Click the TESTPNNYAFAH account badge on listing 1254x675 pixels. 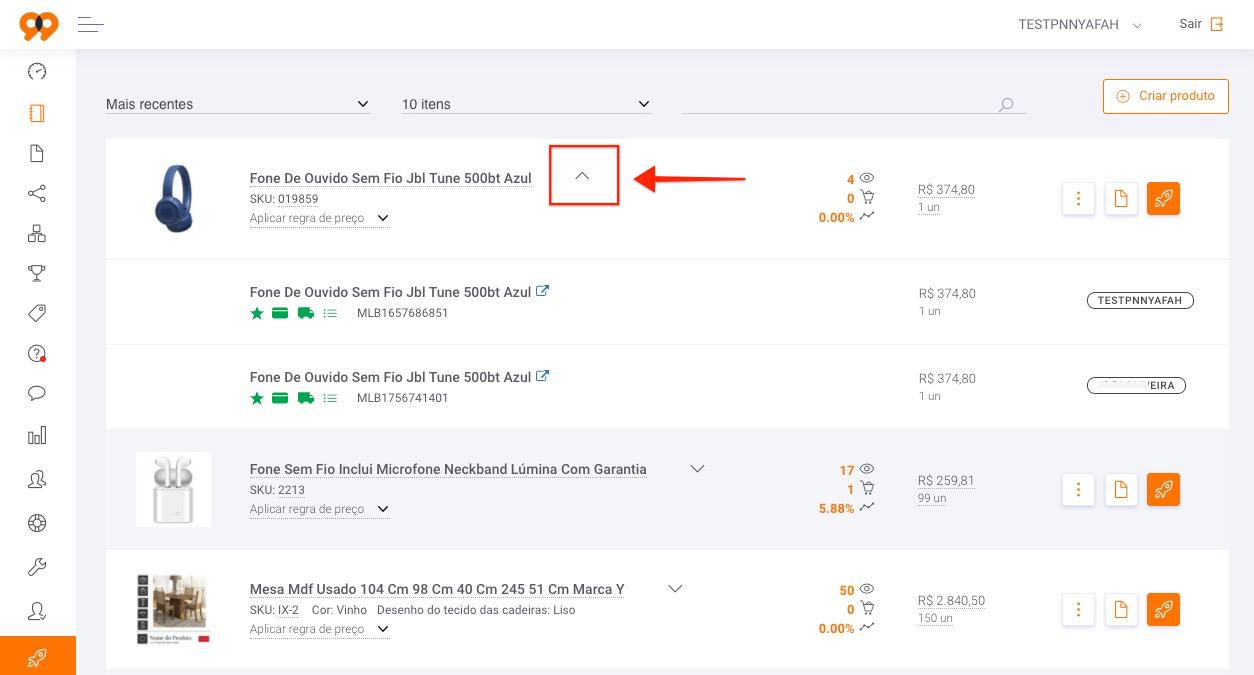click(x=1140, y=300)
